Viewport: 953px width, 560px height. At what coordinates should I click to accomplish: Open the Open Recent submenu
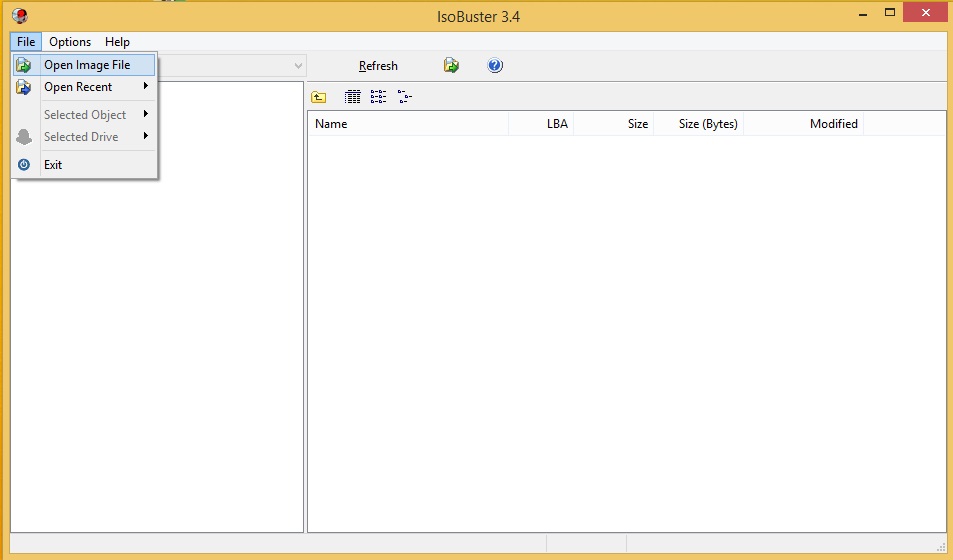tap(84, 87)
